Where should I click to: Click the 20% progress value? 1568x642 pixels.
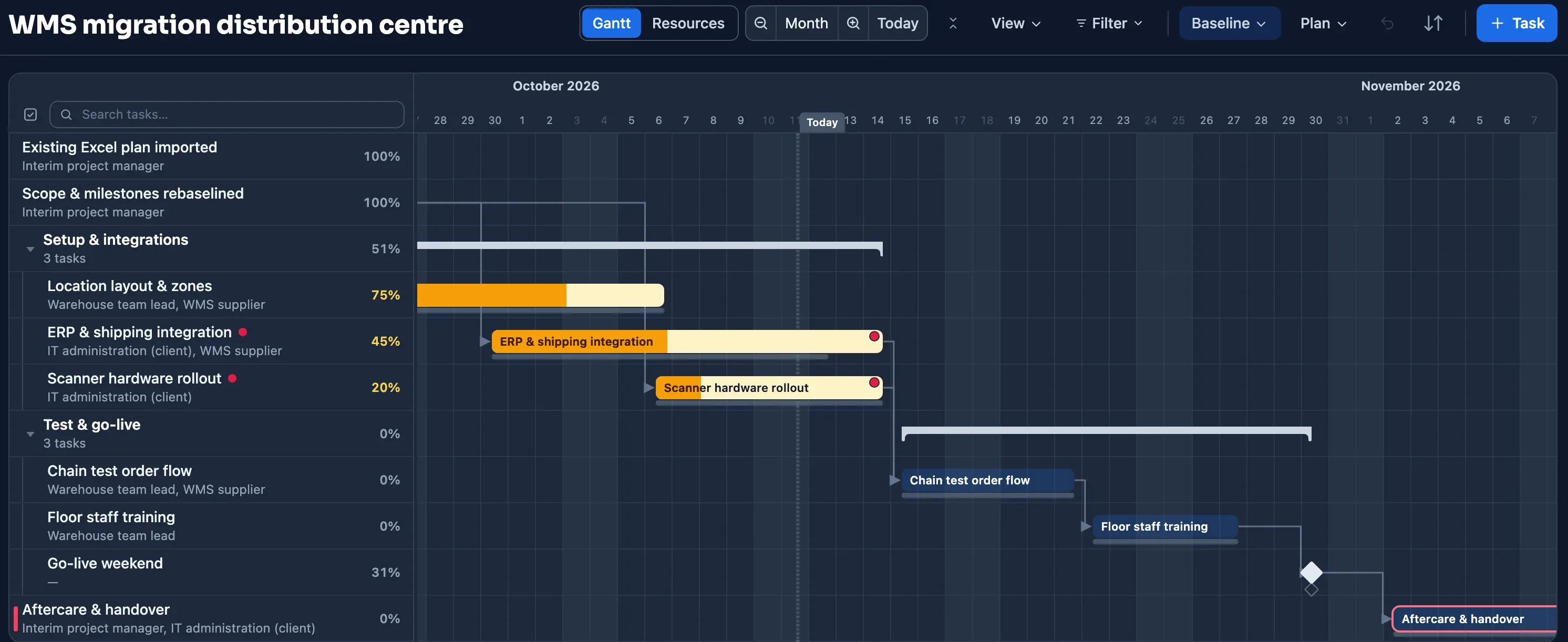385,388
